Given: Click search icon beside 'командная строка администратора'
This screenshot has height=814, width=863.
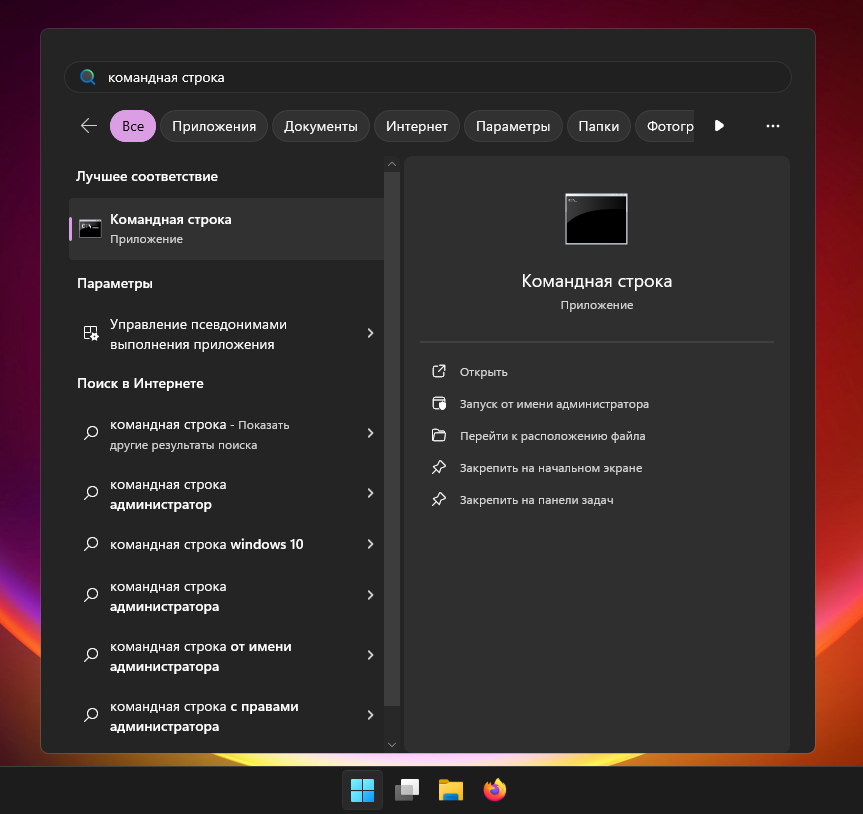Looking at the screenshot, I should [91, 595].
